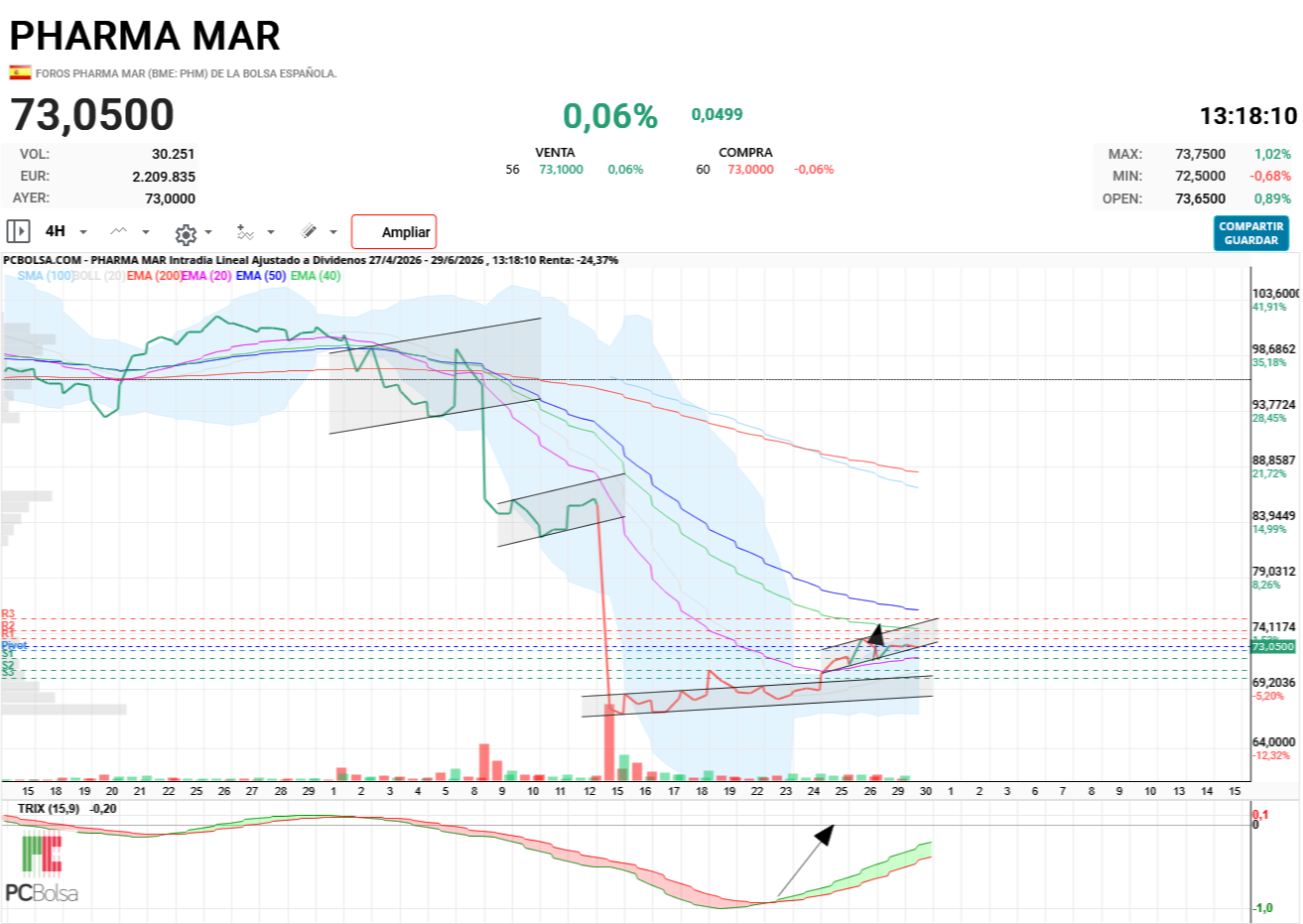Click the Ampliar button

(394, 232)
